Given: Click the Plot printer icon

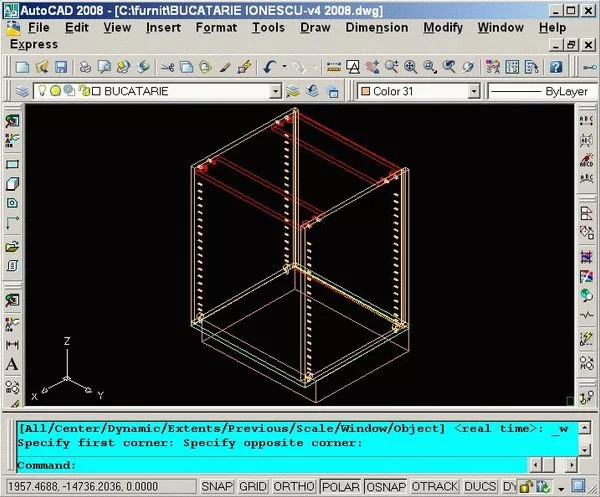Looking at the screenshot, I should 86,67.
